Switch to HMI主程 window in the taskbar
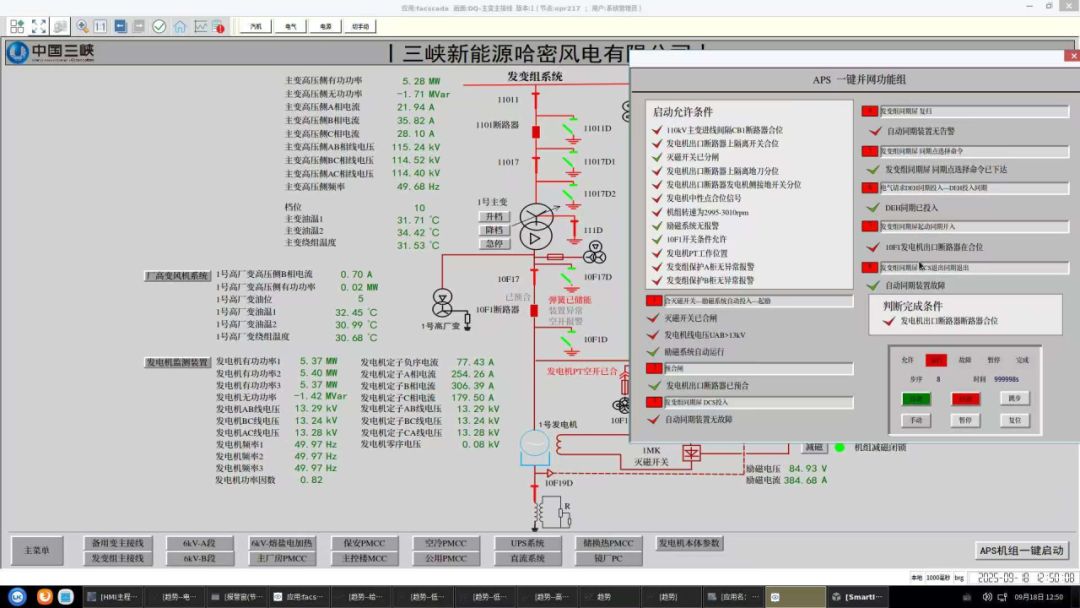1080x608 pixels. 112,597
